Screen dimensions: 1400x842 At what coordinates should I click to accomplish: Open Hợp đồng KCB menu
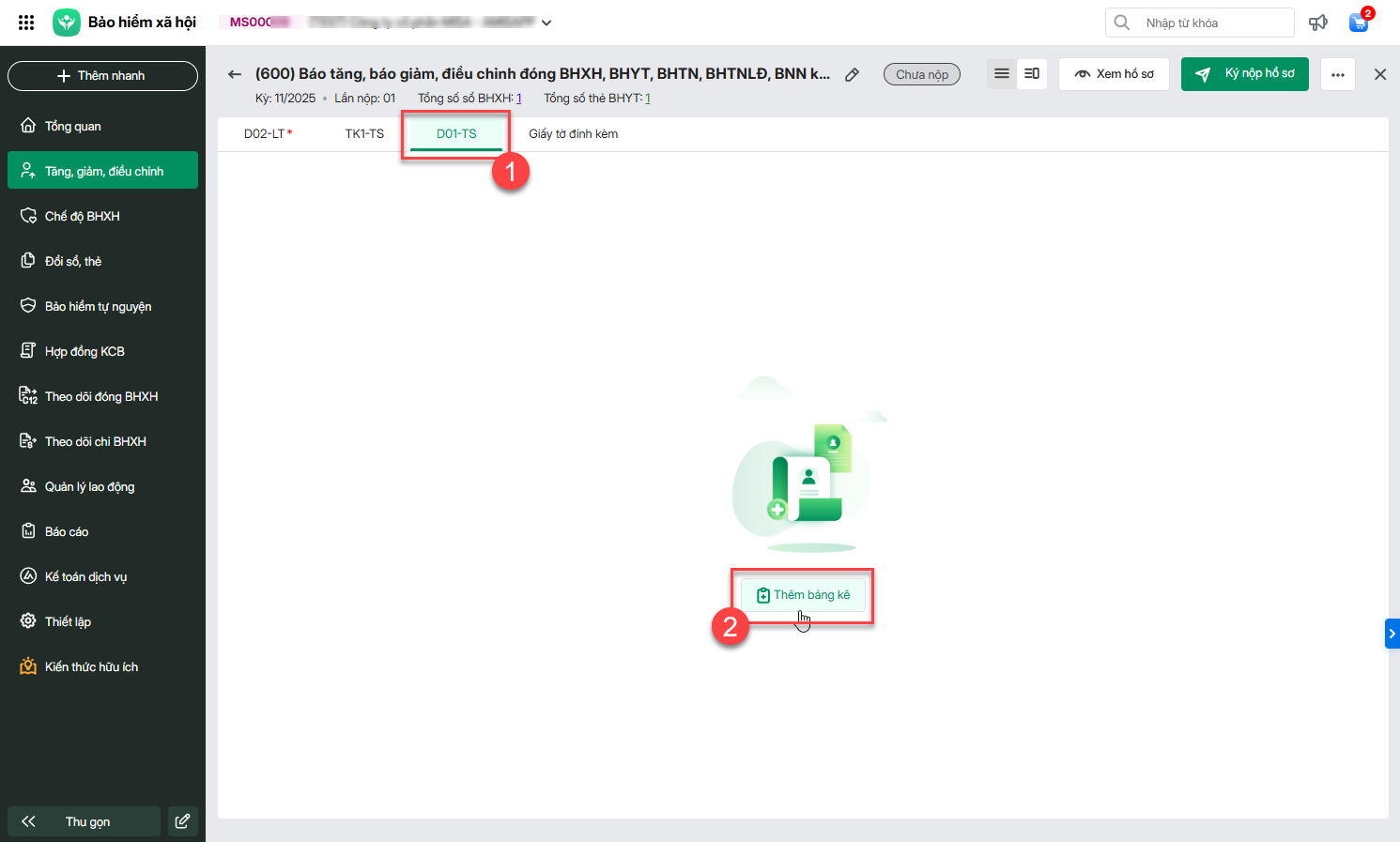point(102,351)
